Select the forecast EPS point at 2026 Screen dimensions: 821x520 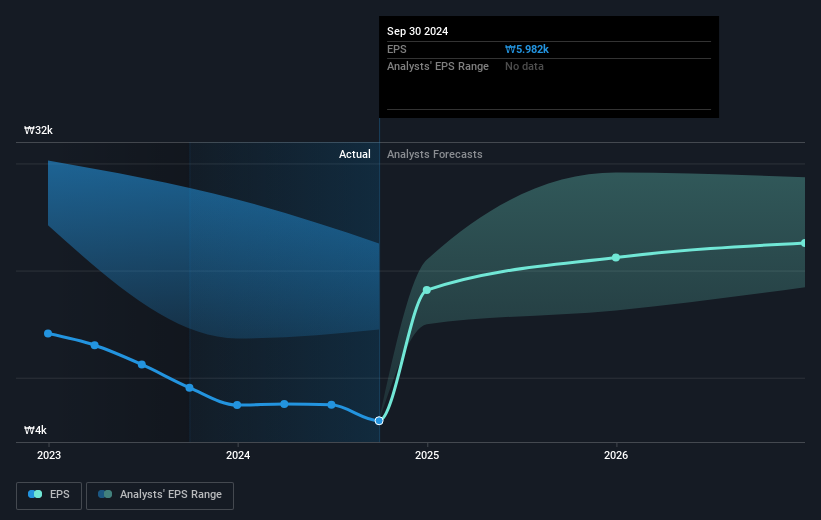click(x=616, y=258)
